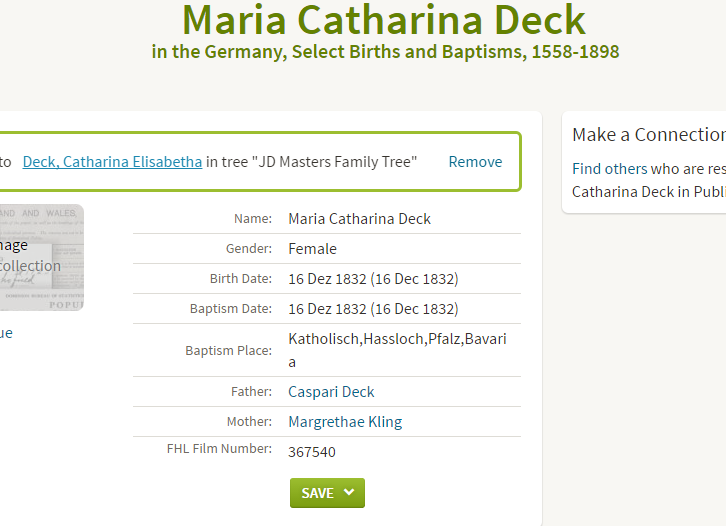Follow the Find others link
This screenshot has height=526, width=726.
[x=609, y=169]
